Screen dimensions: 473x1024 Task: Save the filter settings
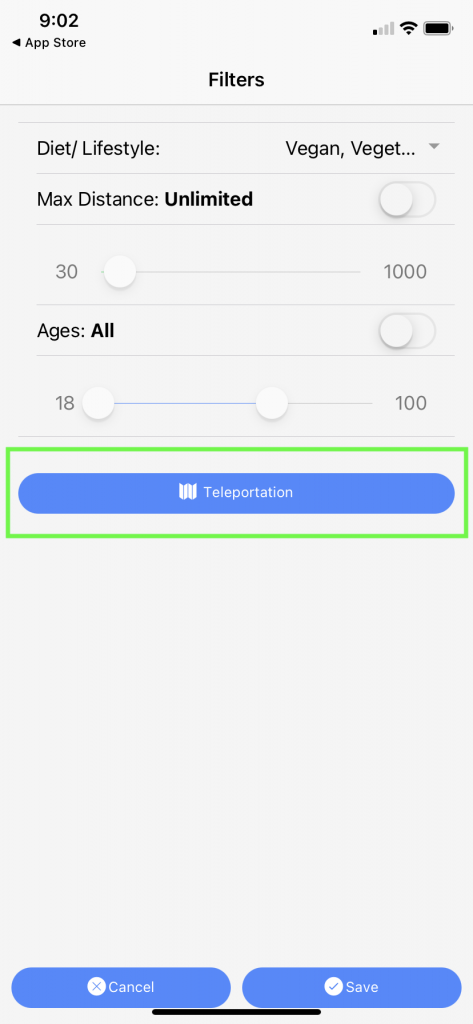(352, 987)
